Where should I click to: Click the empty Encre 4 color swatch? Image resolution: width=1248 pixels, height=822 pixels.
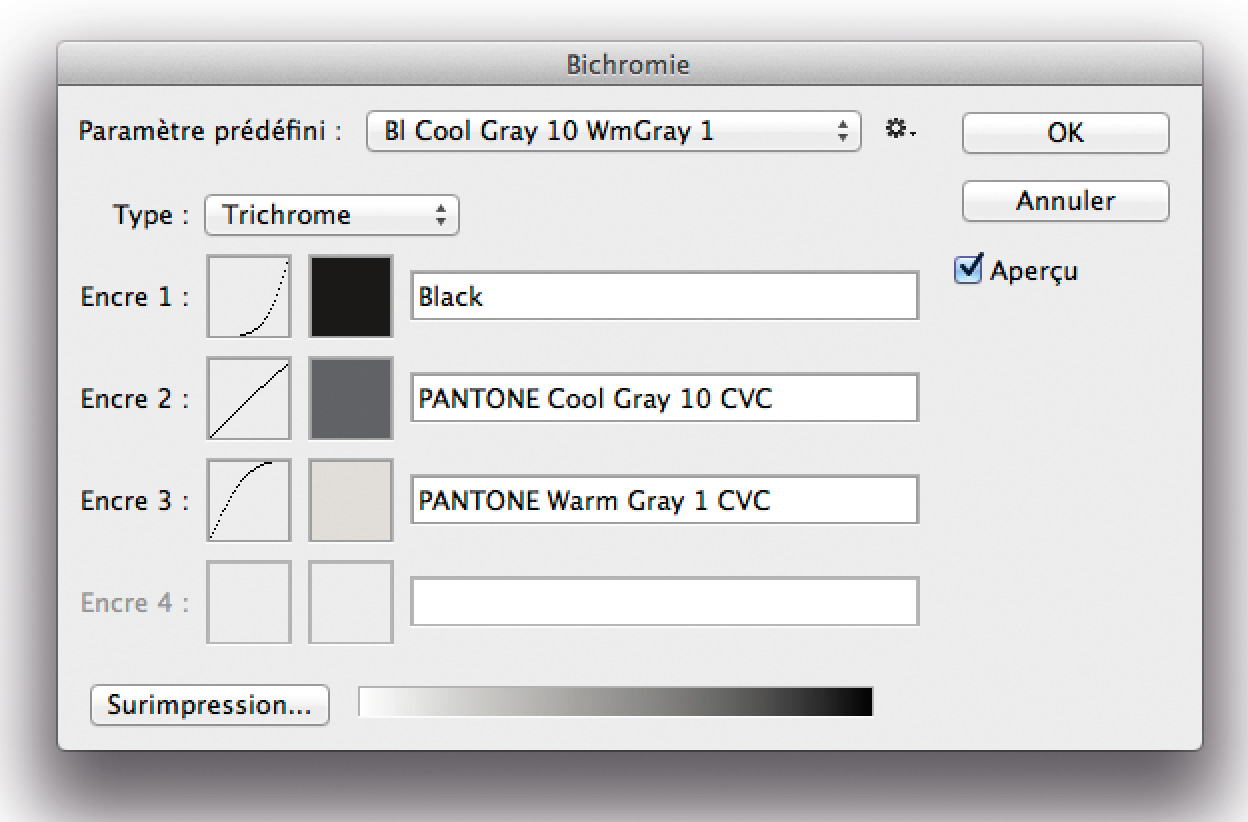351,602
